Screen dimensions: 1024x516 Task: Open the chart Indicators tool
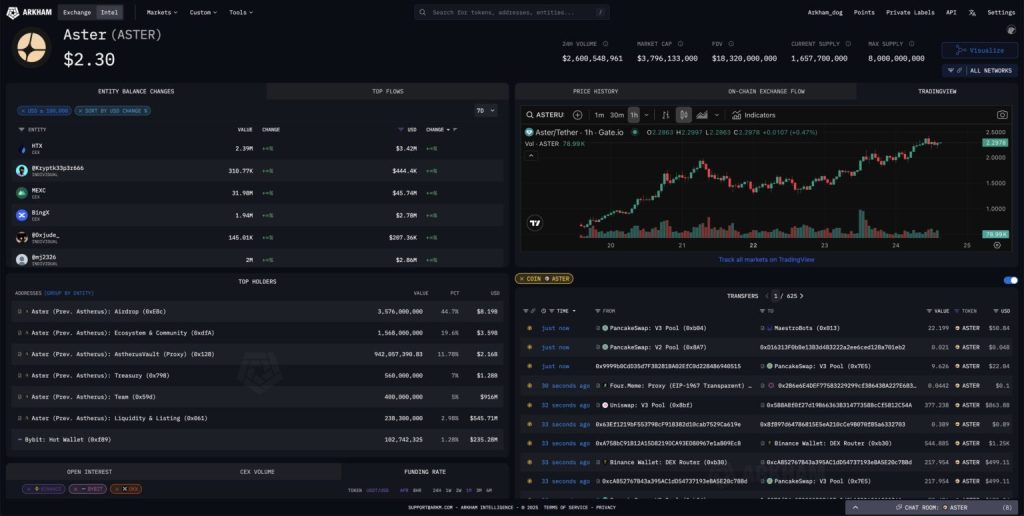point(754,115)
